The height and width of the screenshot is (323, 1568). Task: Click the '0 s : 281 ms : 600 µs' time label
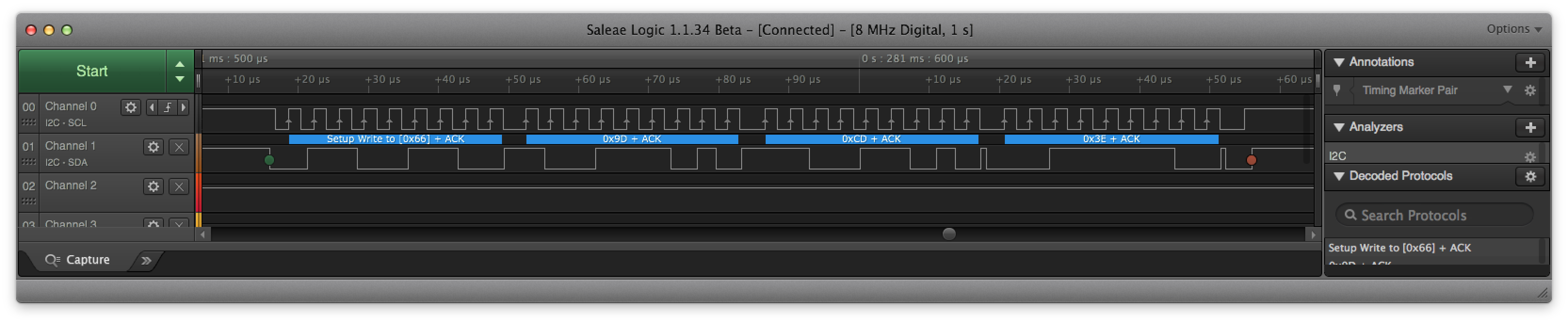tap(914, 59)
